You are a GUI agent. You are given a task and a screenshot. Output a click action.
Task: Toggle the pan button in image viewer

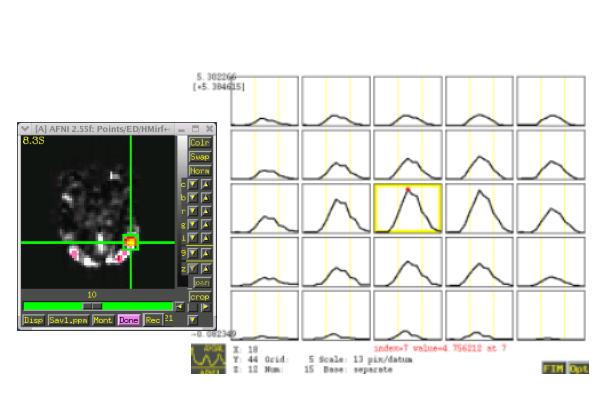[x=202, y=283]
